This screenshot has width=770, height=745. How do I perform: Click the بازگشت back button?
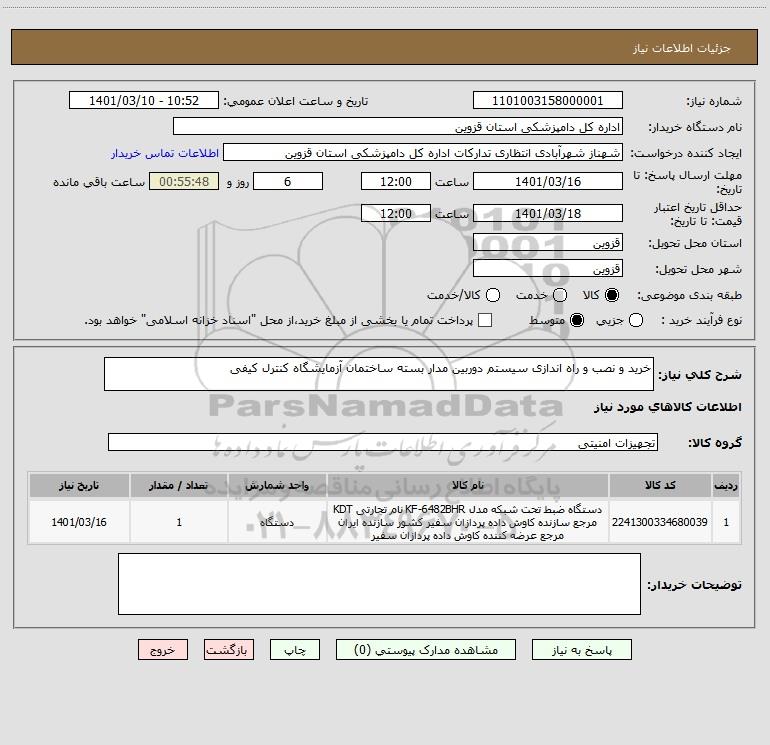pos(229,650)
